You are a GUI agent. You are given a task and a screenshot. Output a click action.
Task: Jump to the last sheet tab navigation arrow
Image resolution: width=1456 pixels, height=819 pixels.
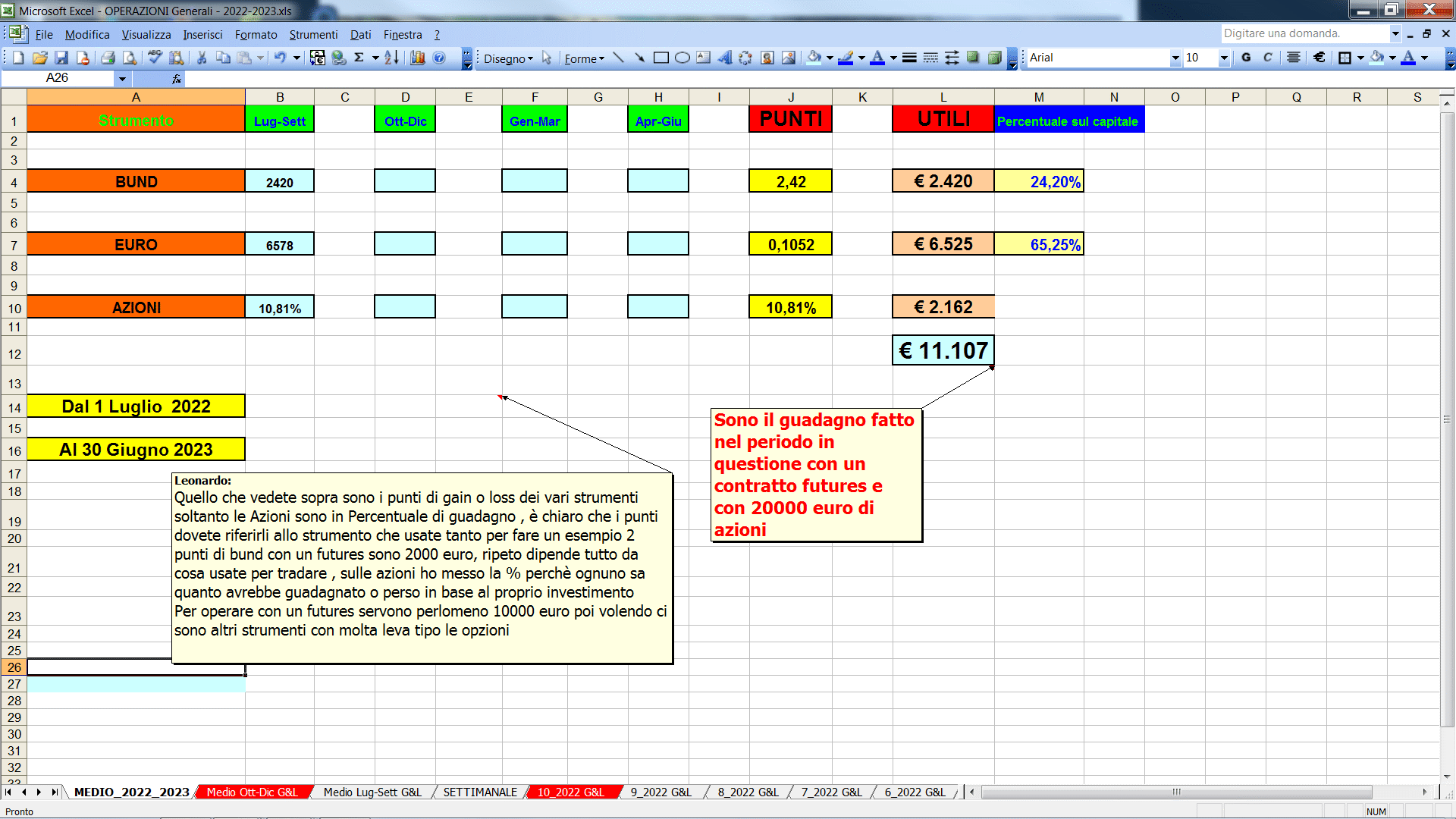point(55,792)
